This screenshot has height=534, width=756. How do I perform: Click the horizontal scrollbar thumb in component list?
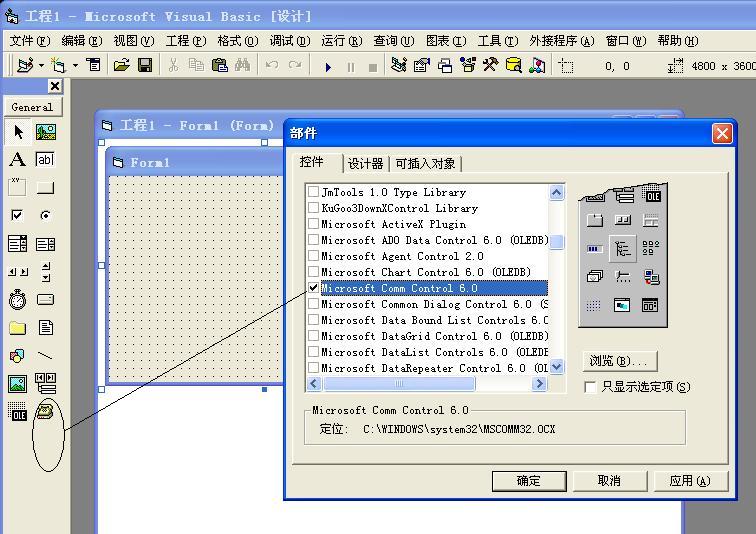(x=398, y=384)
